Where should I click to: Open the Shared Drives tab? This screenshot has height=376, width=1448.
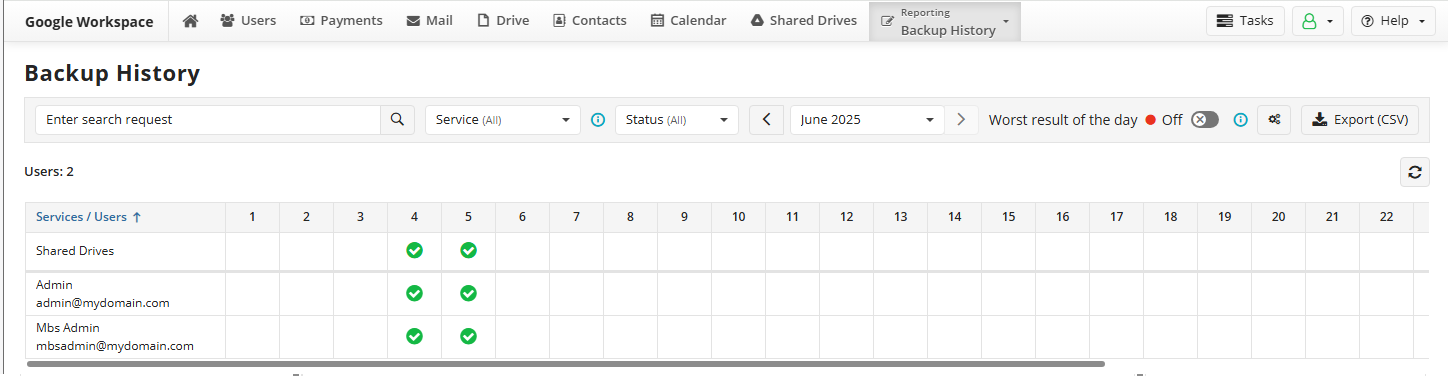[x=803, y=20]
